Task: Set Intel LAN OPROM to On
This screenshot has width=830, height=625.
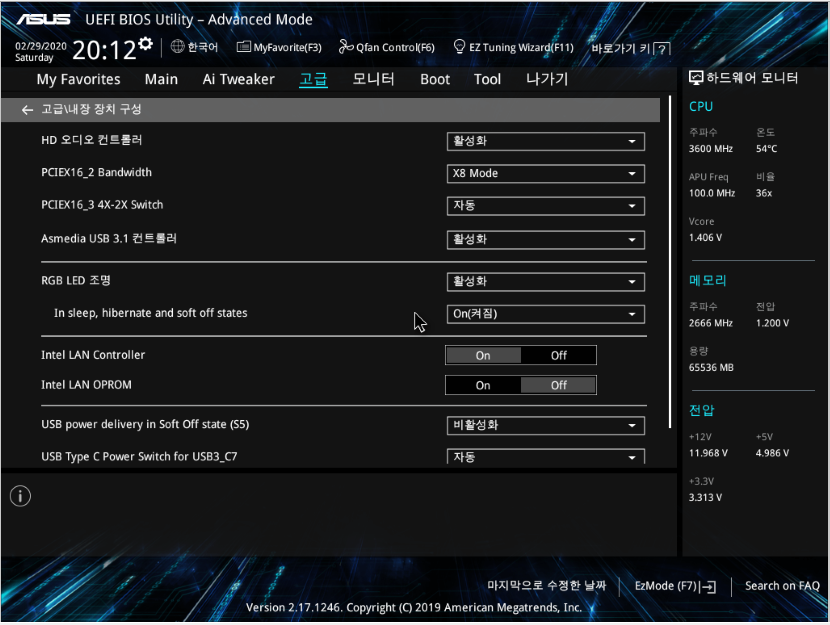Action: click(x=483, y=385)
